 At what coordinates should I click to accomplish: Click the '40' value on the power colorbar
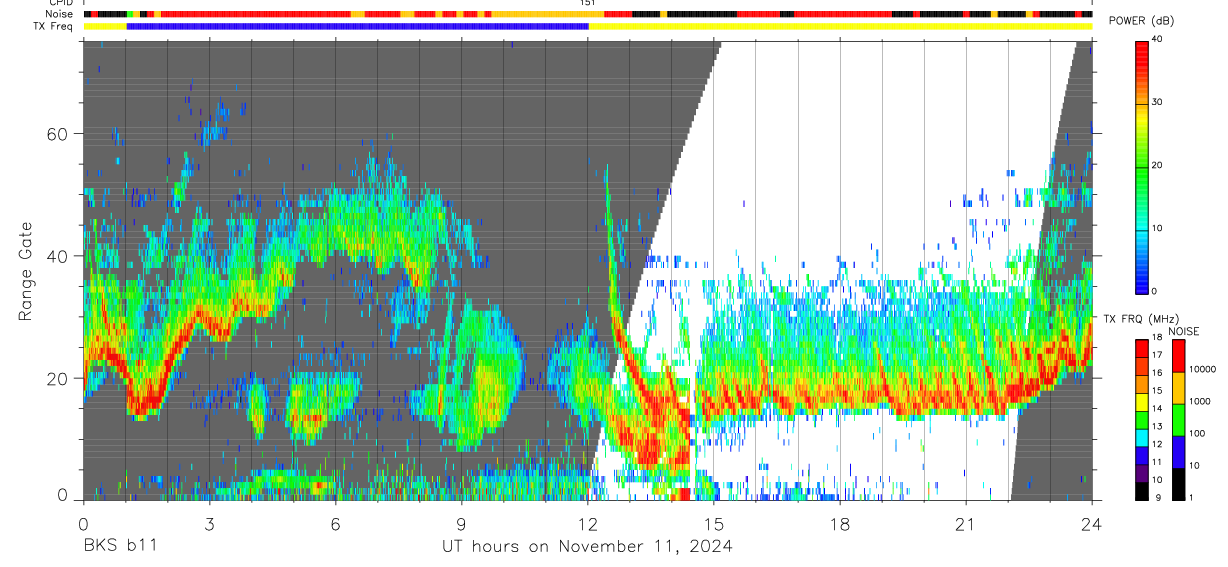1158,40
